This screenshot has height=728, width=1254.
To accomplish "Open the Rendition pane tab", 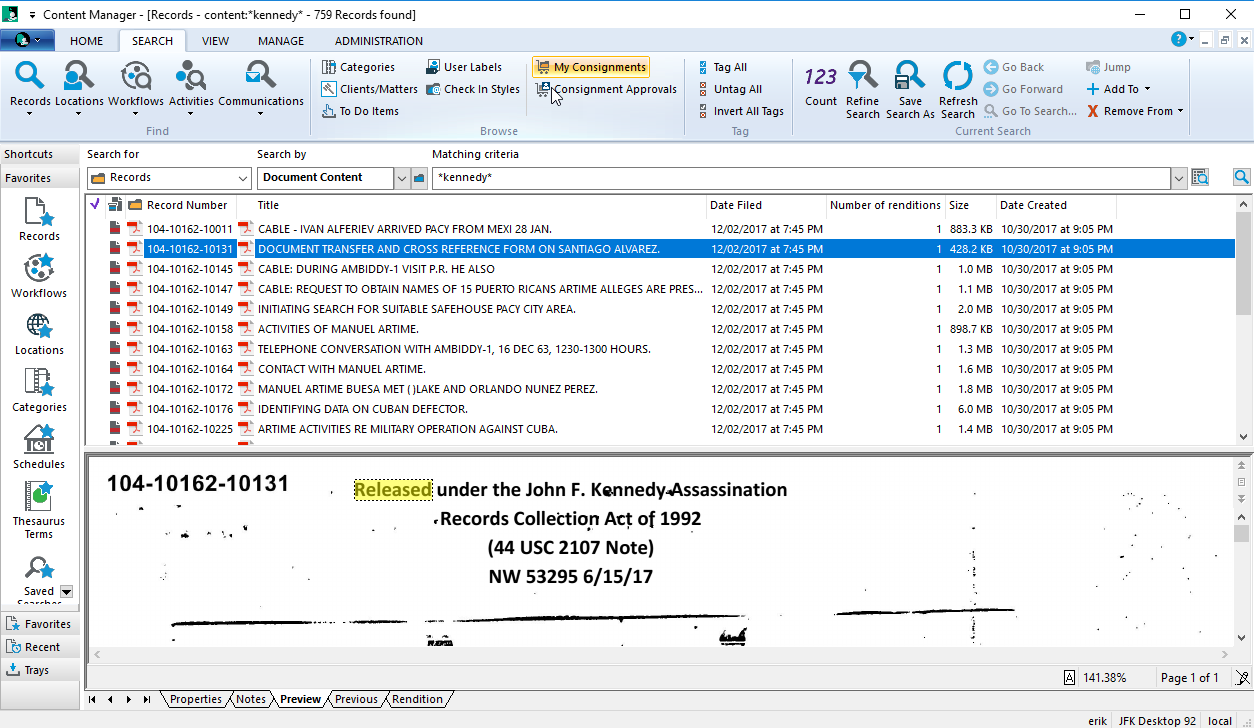I will tap(417, 699).
